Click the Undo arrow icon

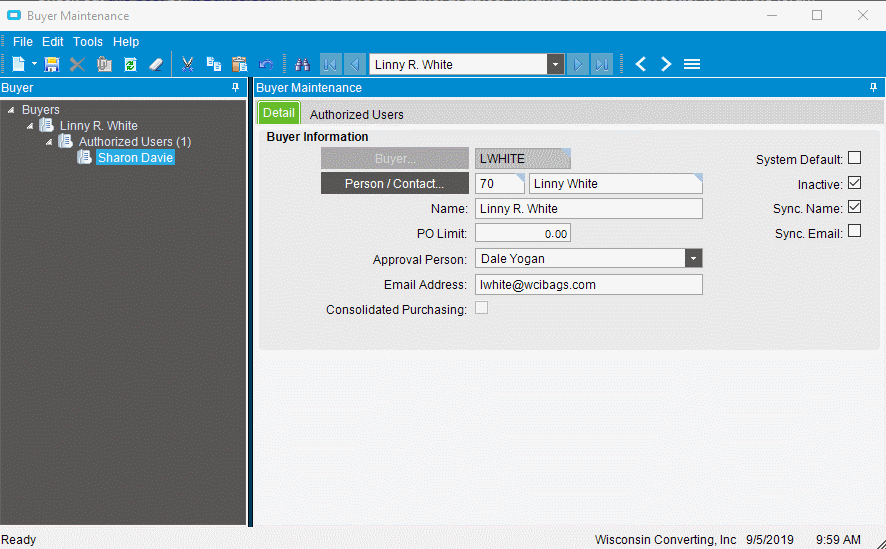(x=266, y=64)
